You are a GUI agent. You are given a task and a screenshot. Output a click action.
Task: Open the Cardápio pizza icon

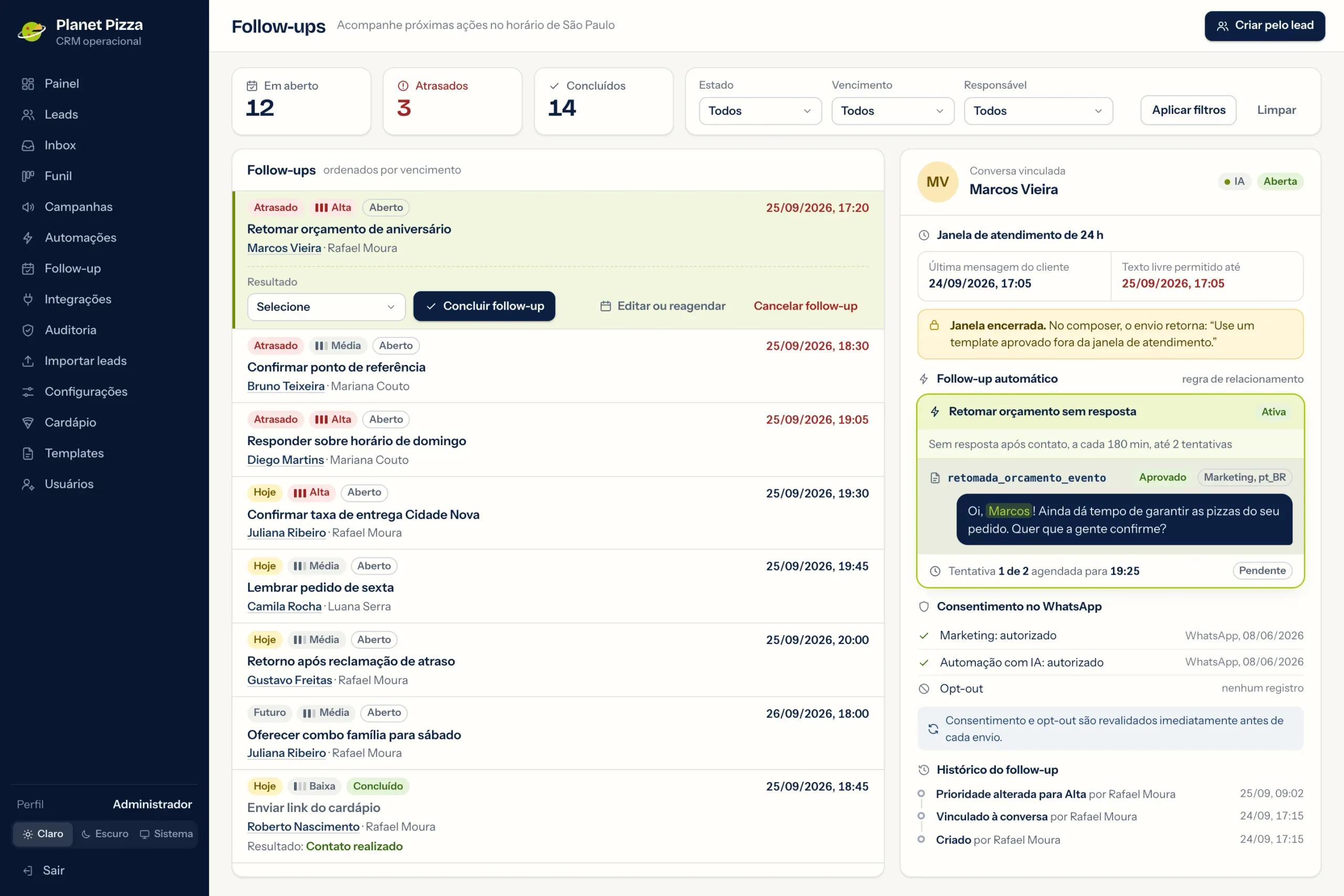click(x=28, y=423)
